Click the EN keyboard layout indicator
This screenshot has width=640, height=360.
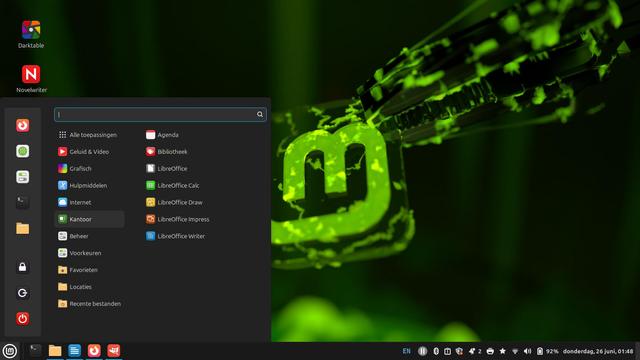pyautogui.click(x=407, y=351)
